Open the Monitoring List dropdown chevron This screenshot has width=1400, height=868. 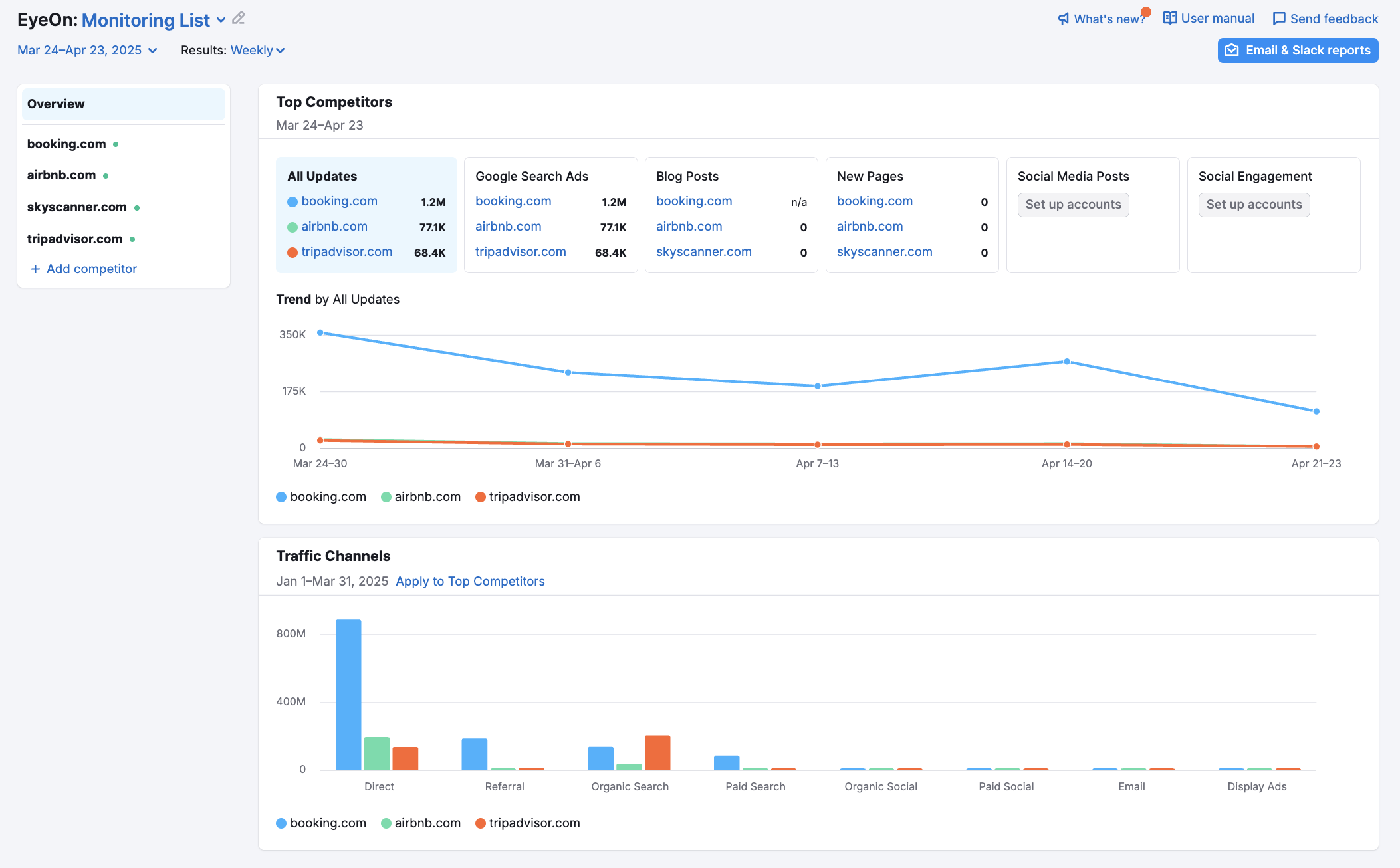click(x=221, y=20)
